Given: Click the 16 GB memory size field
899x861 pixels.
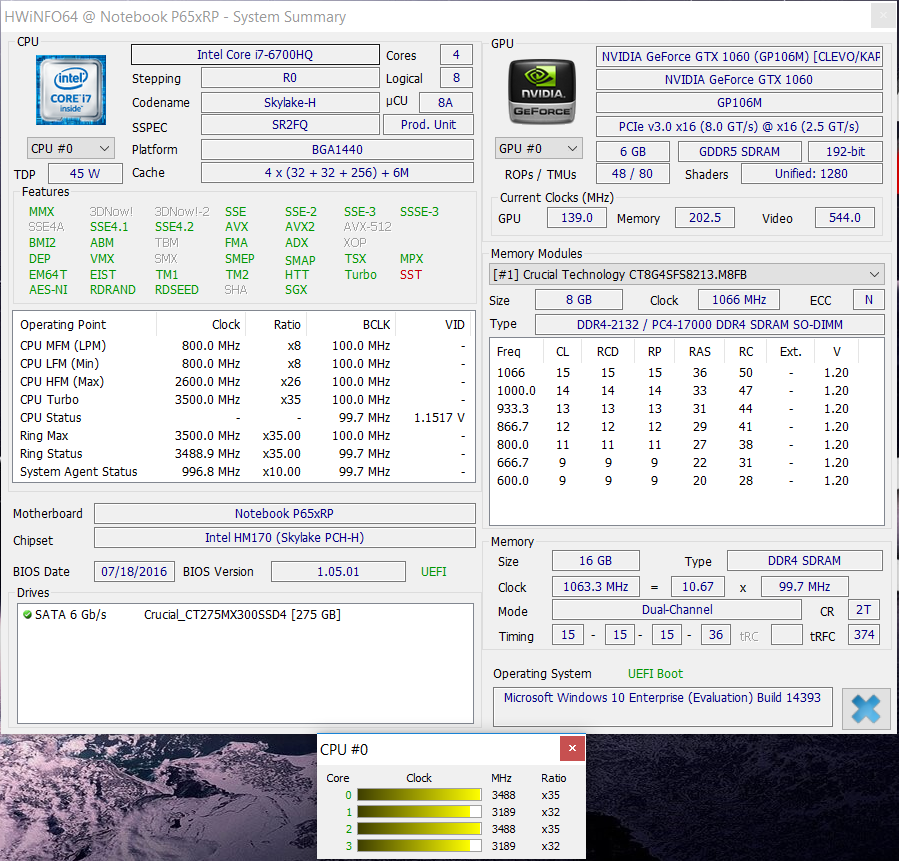Looking at the screenshot, I should pos(596,561).
